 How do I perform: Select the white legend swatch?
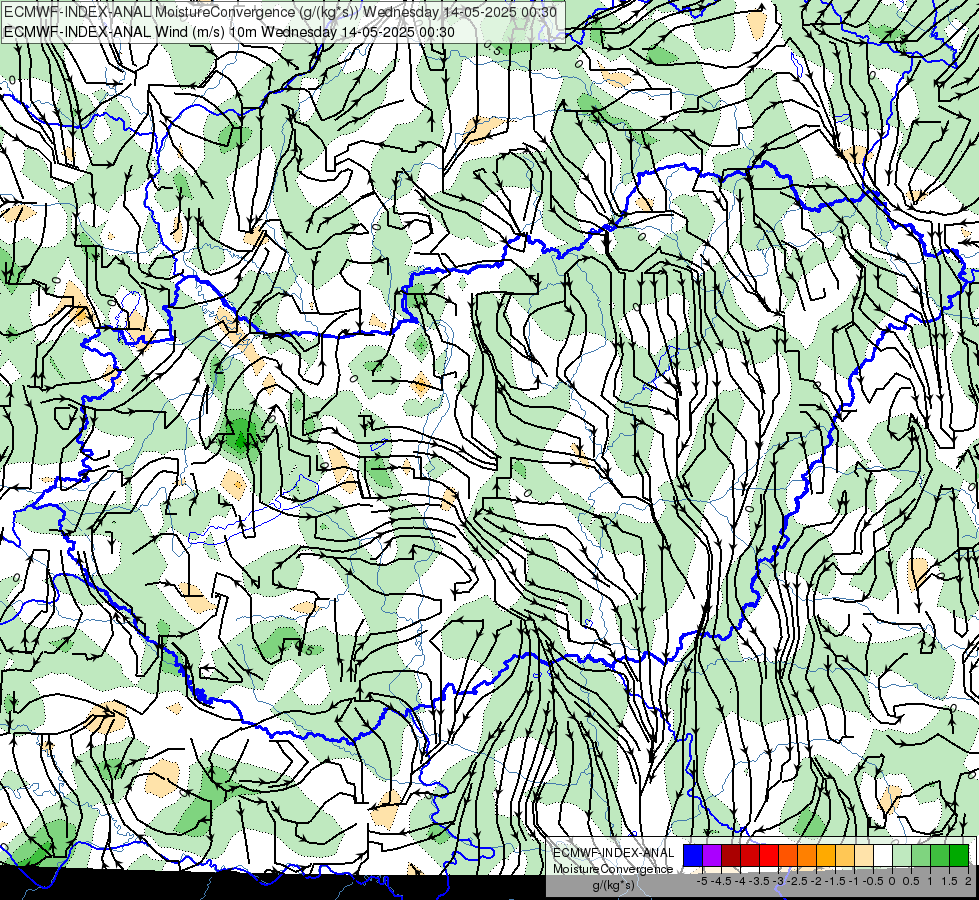[883, 855]
